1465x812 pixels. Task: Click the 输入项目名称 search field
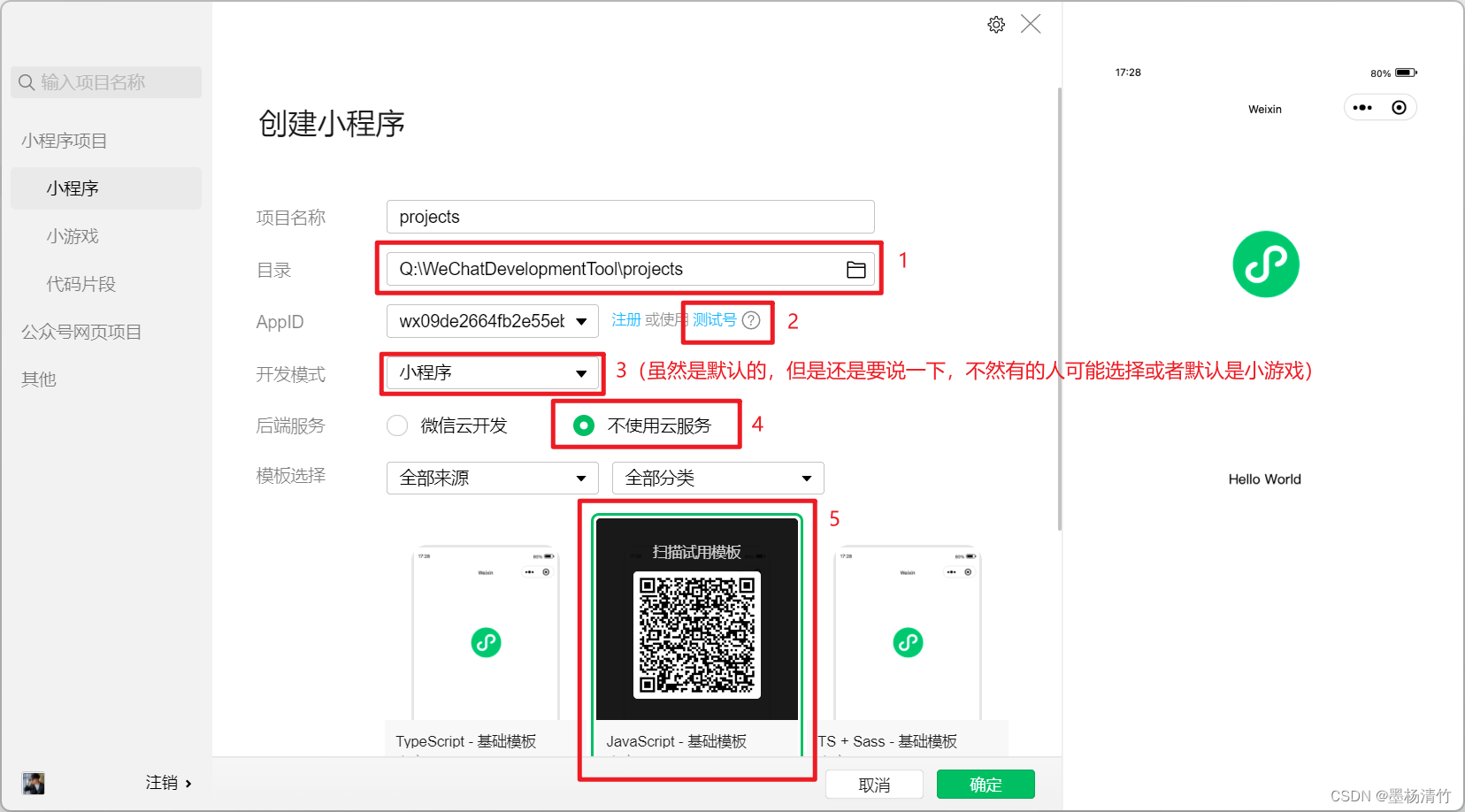(106, 82)
